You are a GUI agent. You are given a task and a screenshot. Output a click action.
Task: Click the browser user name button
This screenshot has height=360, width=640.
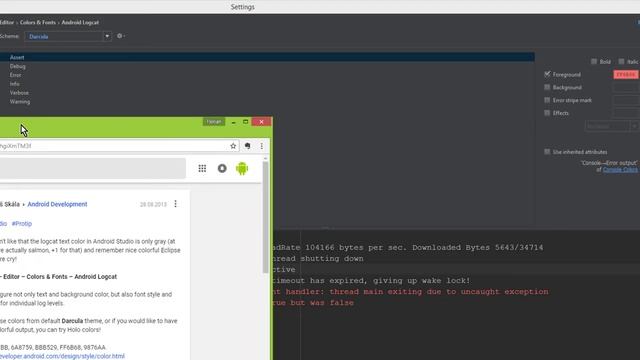click(x=213, y=122)
